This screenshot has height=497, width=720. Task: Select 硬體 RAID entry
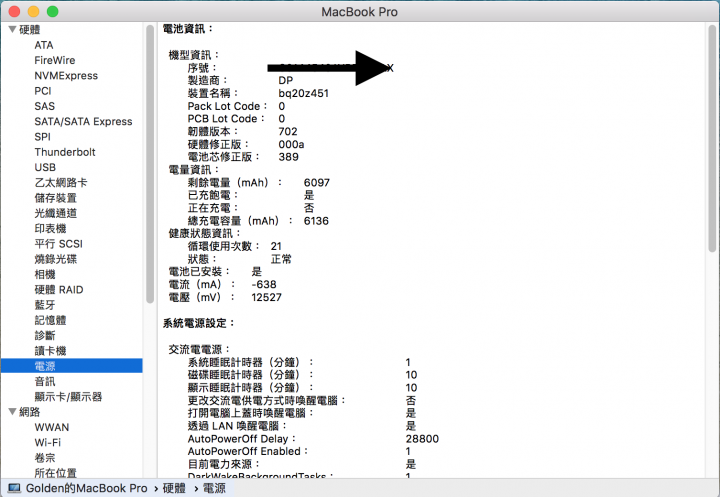coord(59,289)
